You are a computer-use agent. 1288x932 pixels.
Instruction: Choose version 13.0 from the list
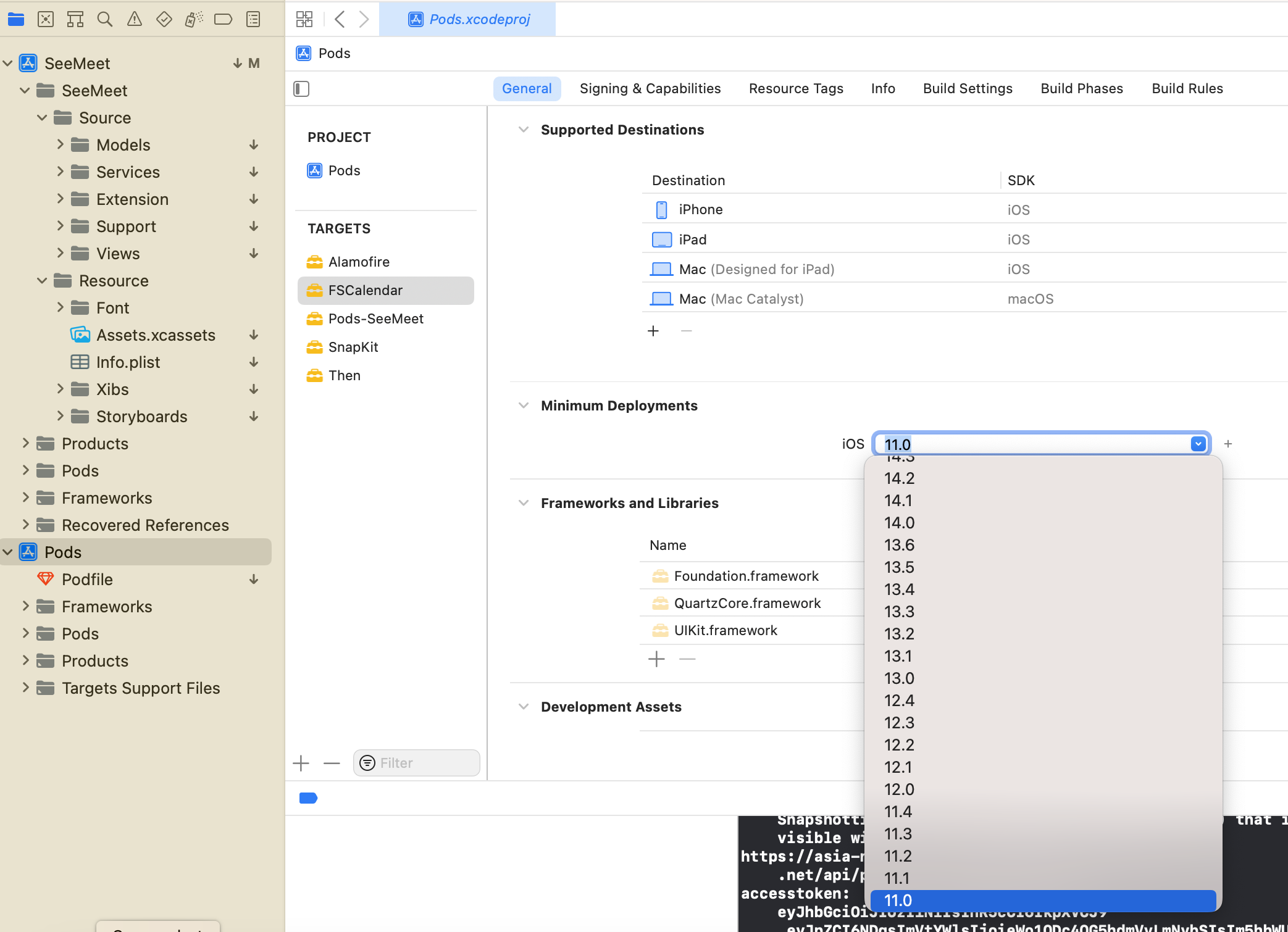point(899,678)
